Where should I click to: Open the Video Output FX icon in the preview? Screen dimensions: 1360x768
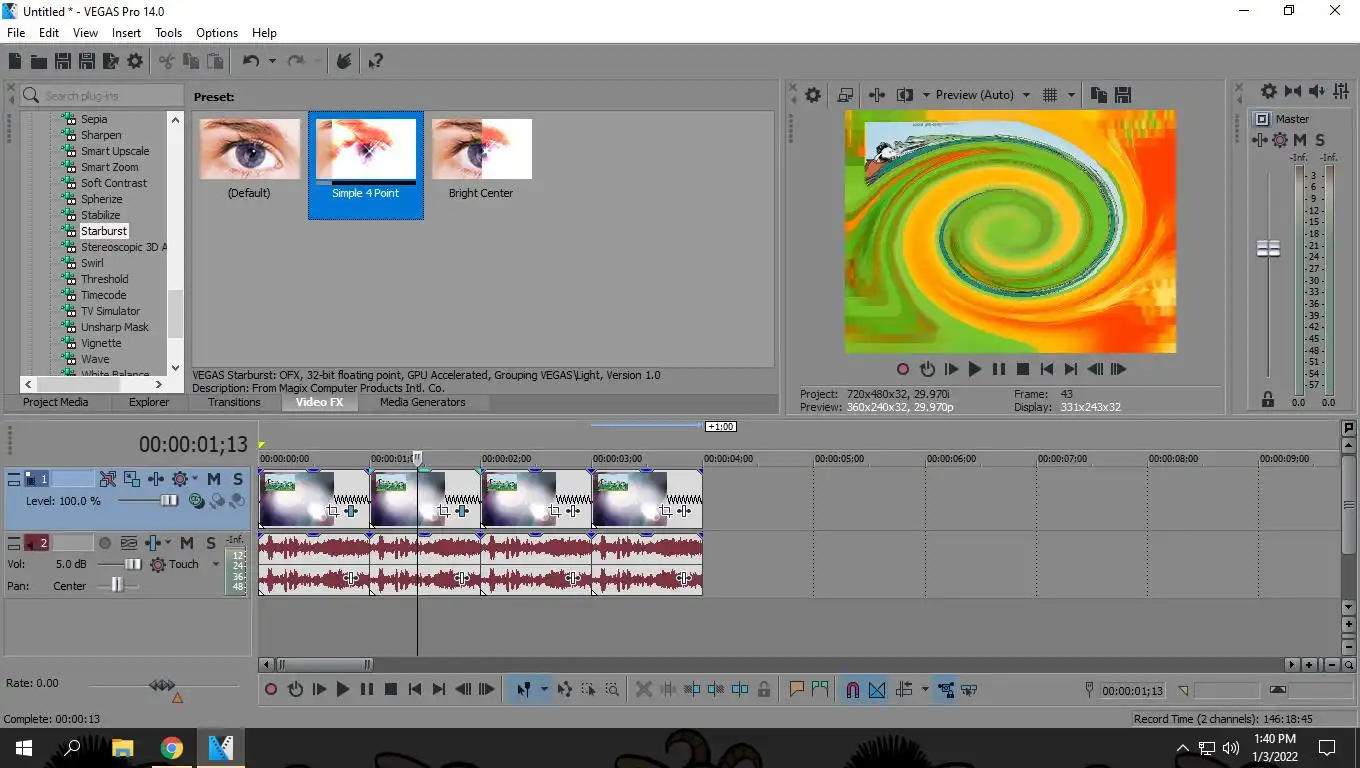click(x=877, y=95)
